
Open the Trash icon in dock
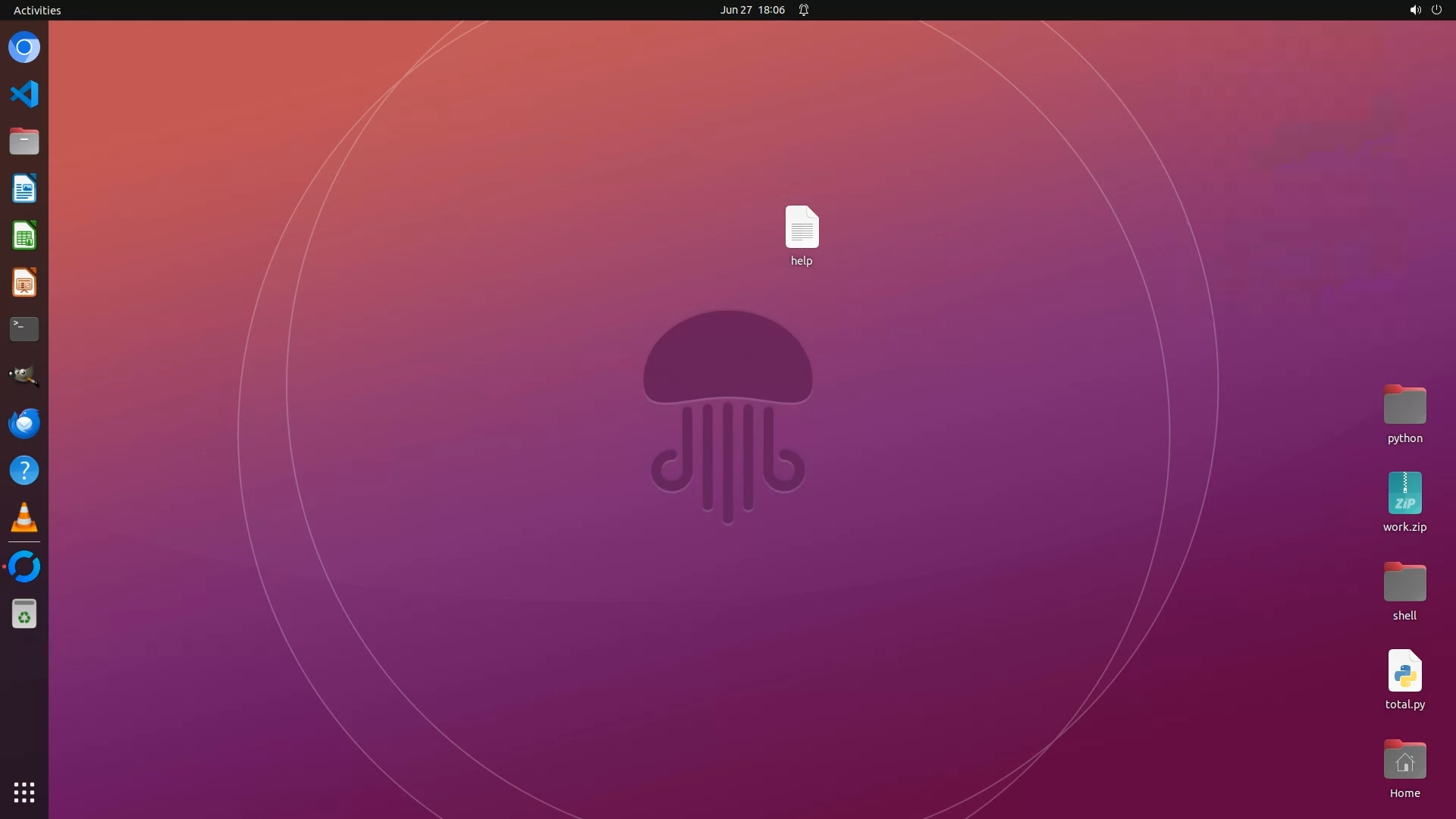point(24,614)
